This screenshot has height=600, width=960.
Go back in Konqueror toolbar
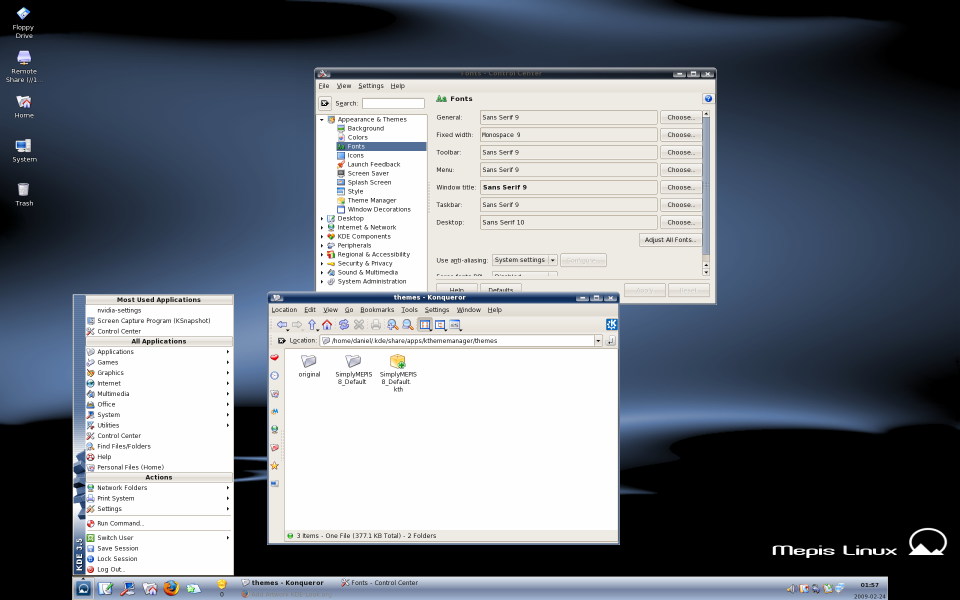click(x=282, y=324)
